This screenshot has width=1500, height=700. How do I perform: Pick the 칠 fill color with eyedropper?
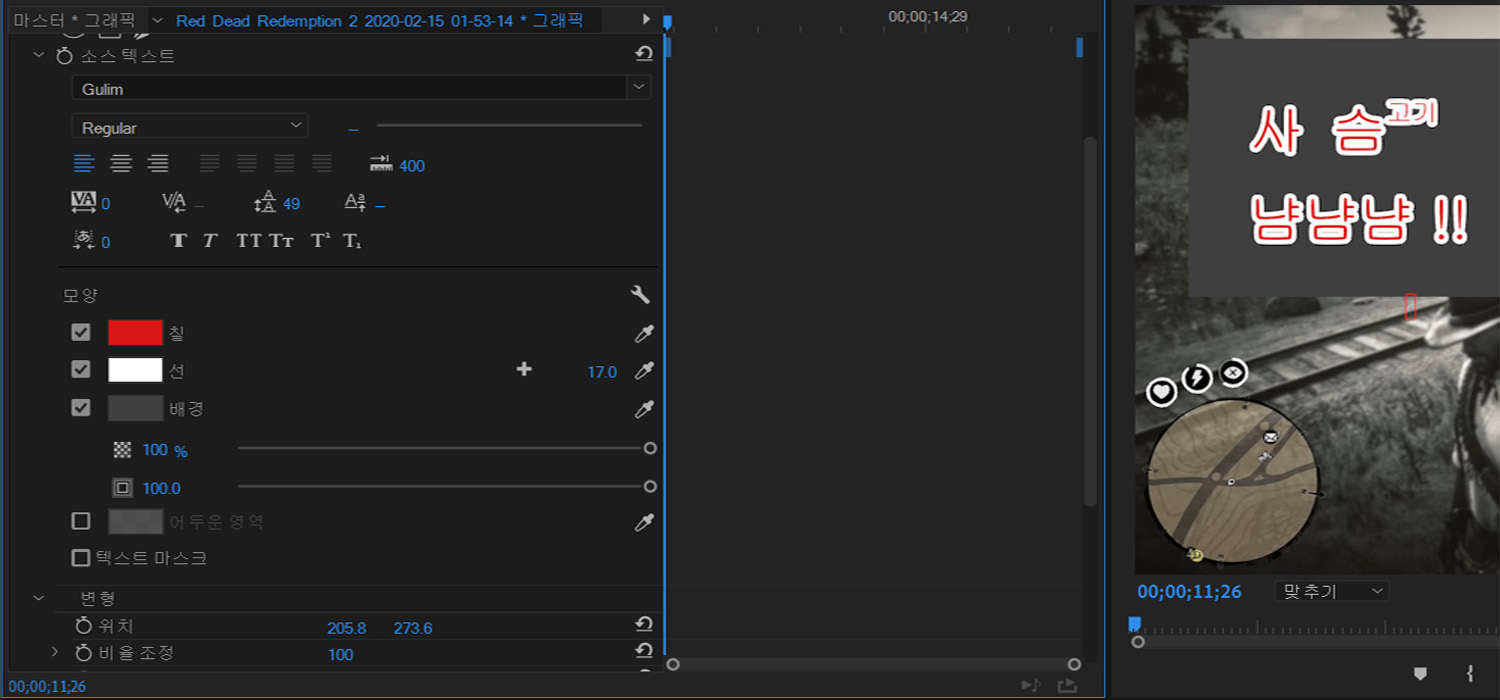644,333
